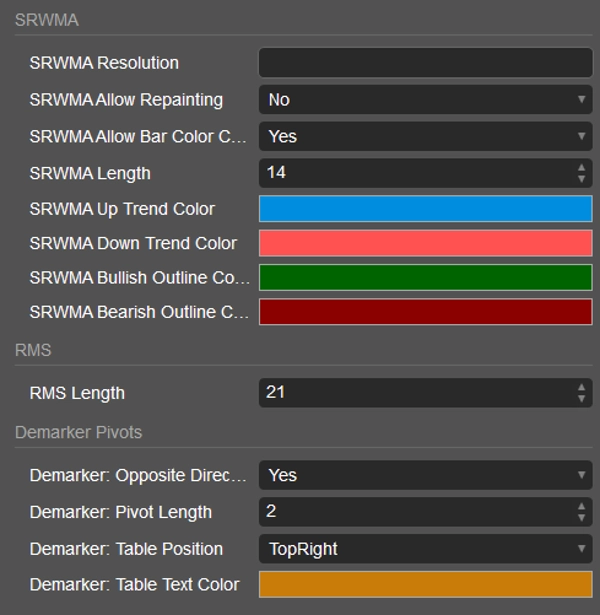The height and width of the screenshot is (615, 600).
Task: Decrease RMS Length with the down arrow
Action: pos(582,399)
